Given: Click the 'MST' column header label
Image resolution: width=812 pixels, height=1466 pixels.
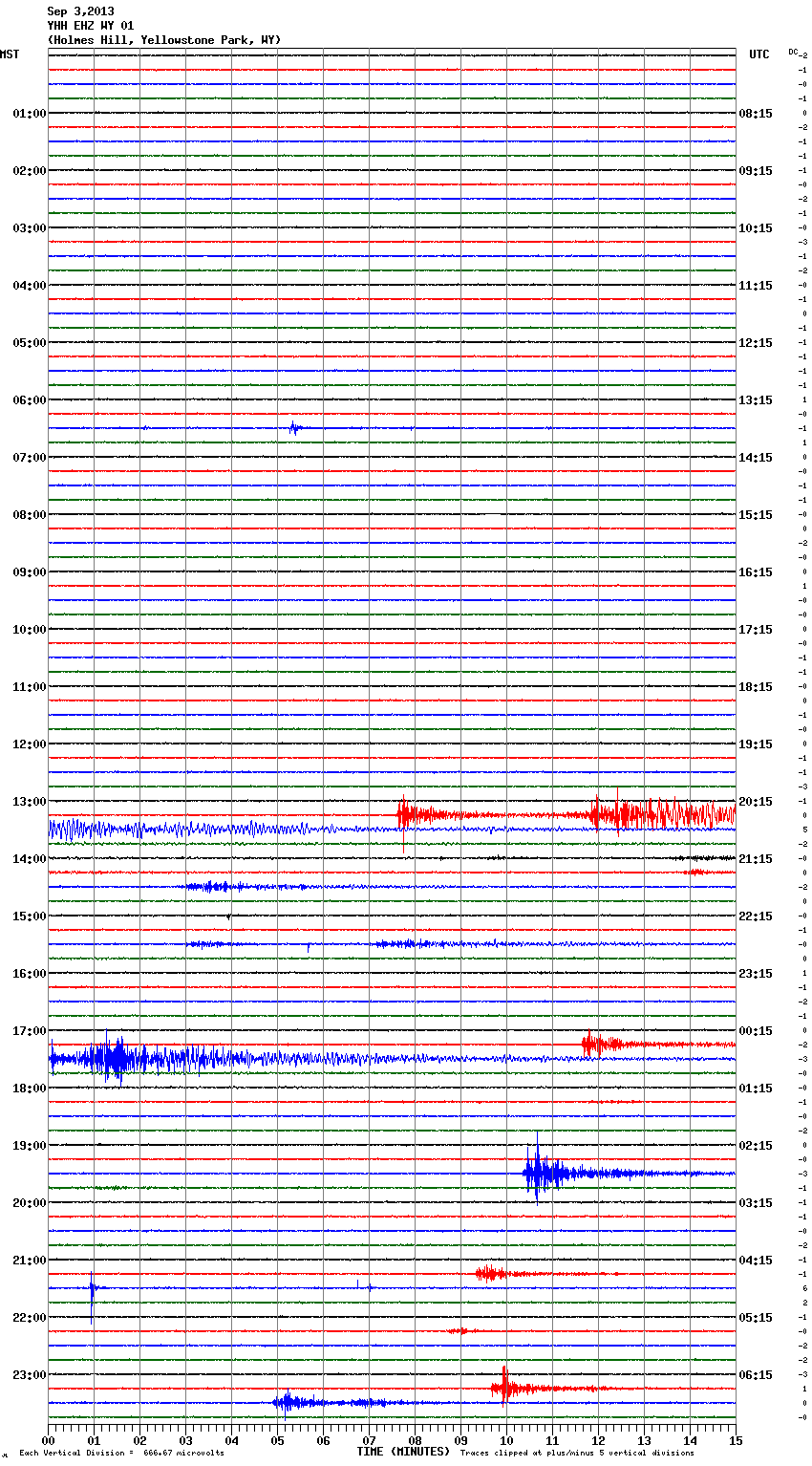Looking at the screenshot, I should pos(10,54).
